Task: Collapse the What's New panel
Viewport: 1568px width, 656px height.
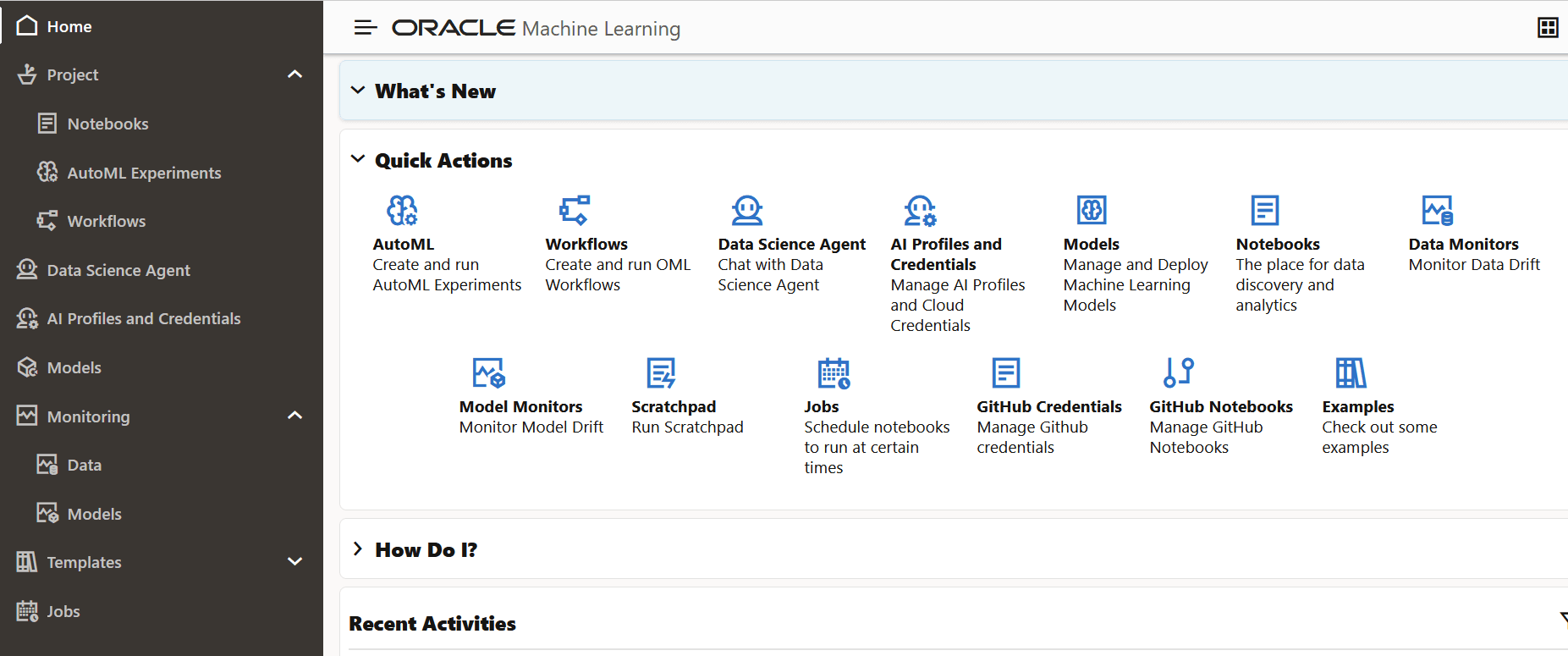Action: coord(358,91)
